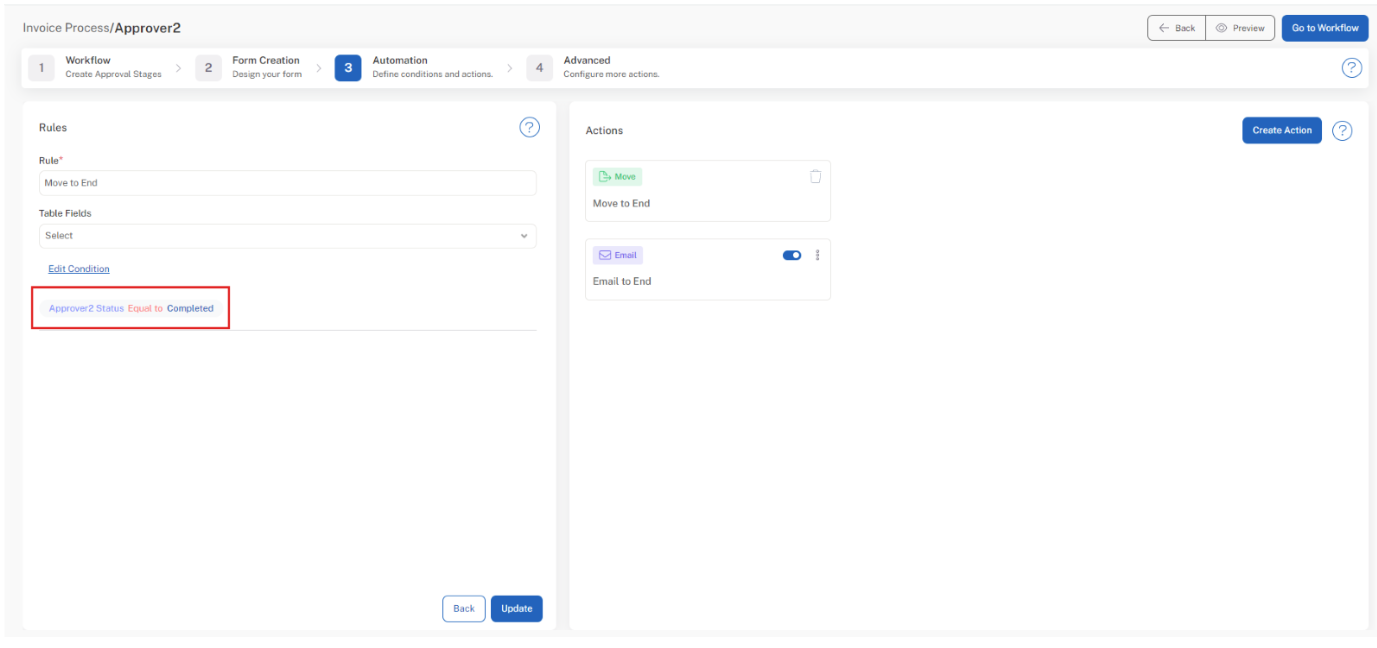Click the Rule name input field
This screenshot has height=648, width=1377.
[287, 183]
